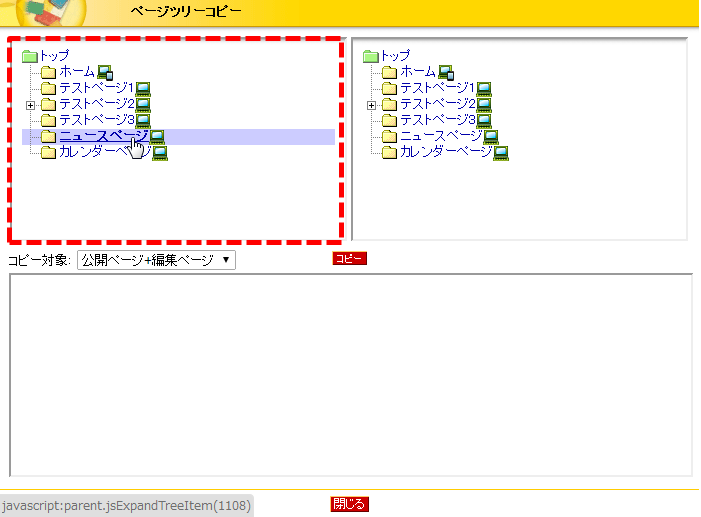Image resolution: width=701 pixels, height=517 pixels.
Task: Click ホーム device icon in right tree
Action: click(x=446, y=72)
